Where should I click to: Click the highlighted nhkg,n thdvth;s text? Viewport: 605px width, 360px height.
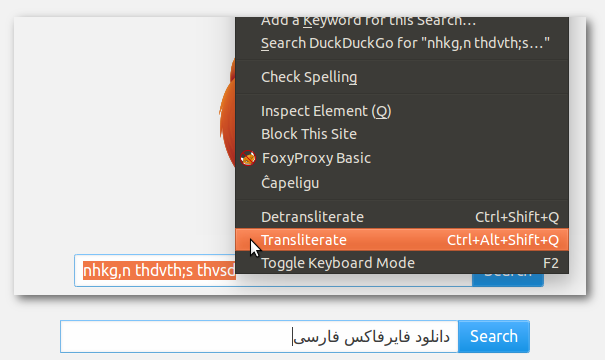[x=159, y=270]
